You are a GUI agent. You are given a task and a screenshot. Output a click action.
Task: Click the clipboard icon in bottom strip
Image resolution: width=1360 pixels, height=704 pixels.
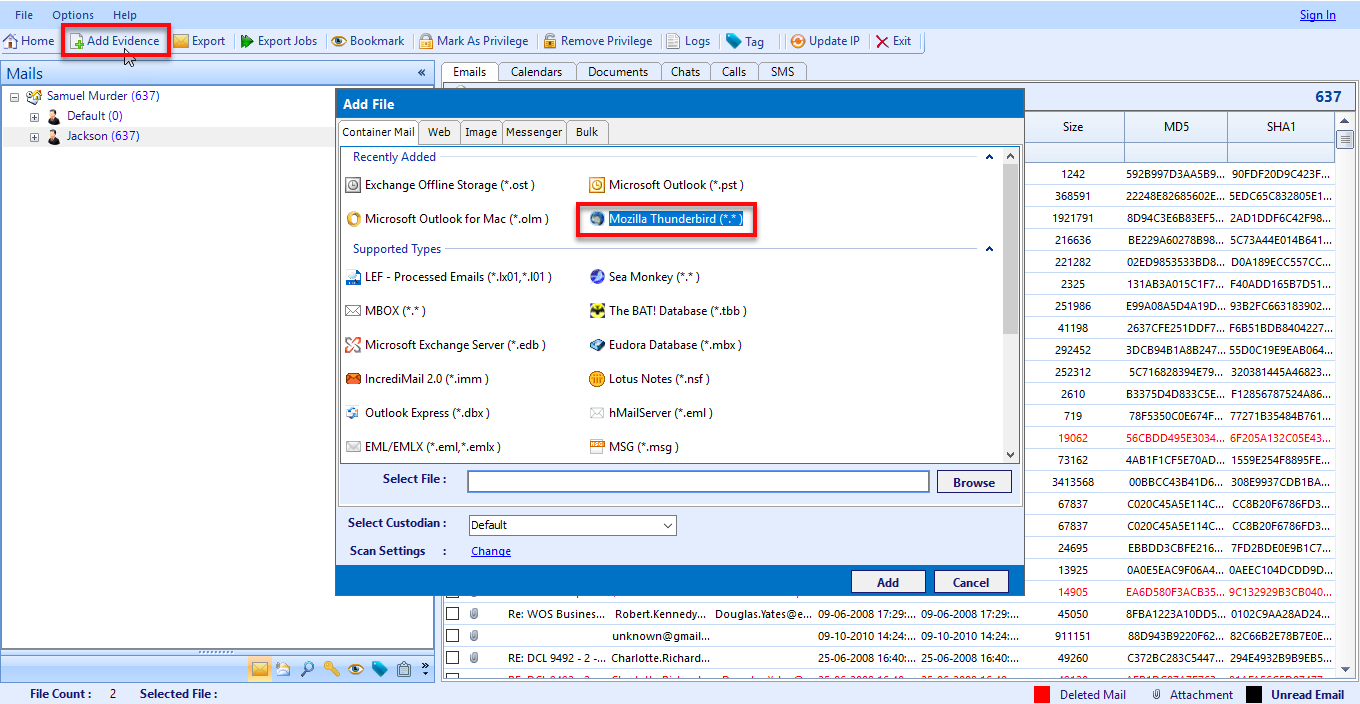(404, 670)
